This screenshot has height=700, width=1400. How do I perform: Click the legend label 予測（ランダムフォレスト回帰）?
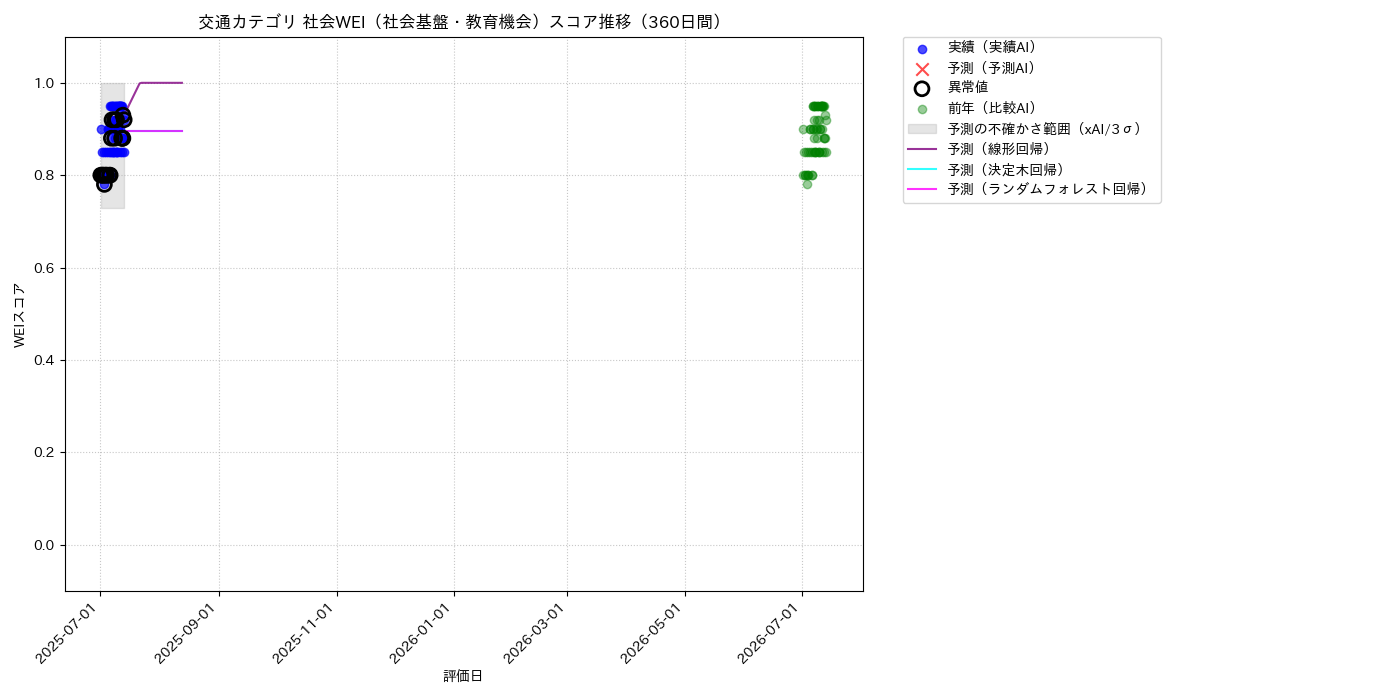pos(1048,189)
